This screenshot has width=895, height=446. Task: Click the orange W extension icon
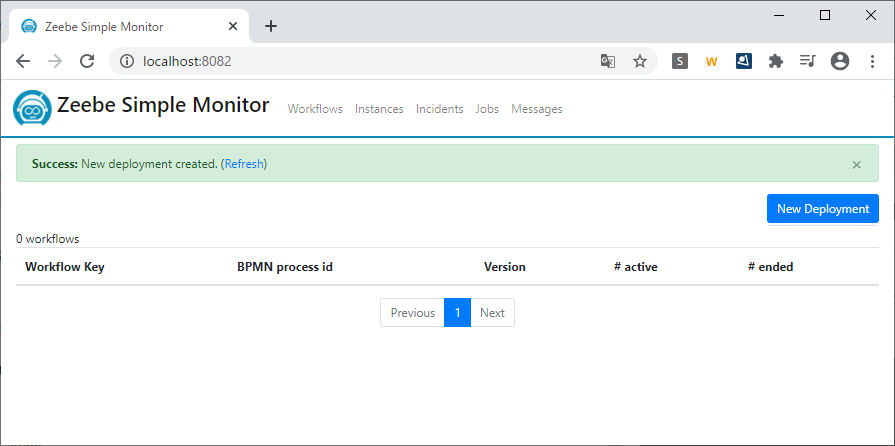coord(711,62)
